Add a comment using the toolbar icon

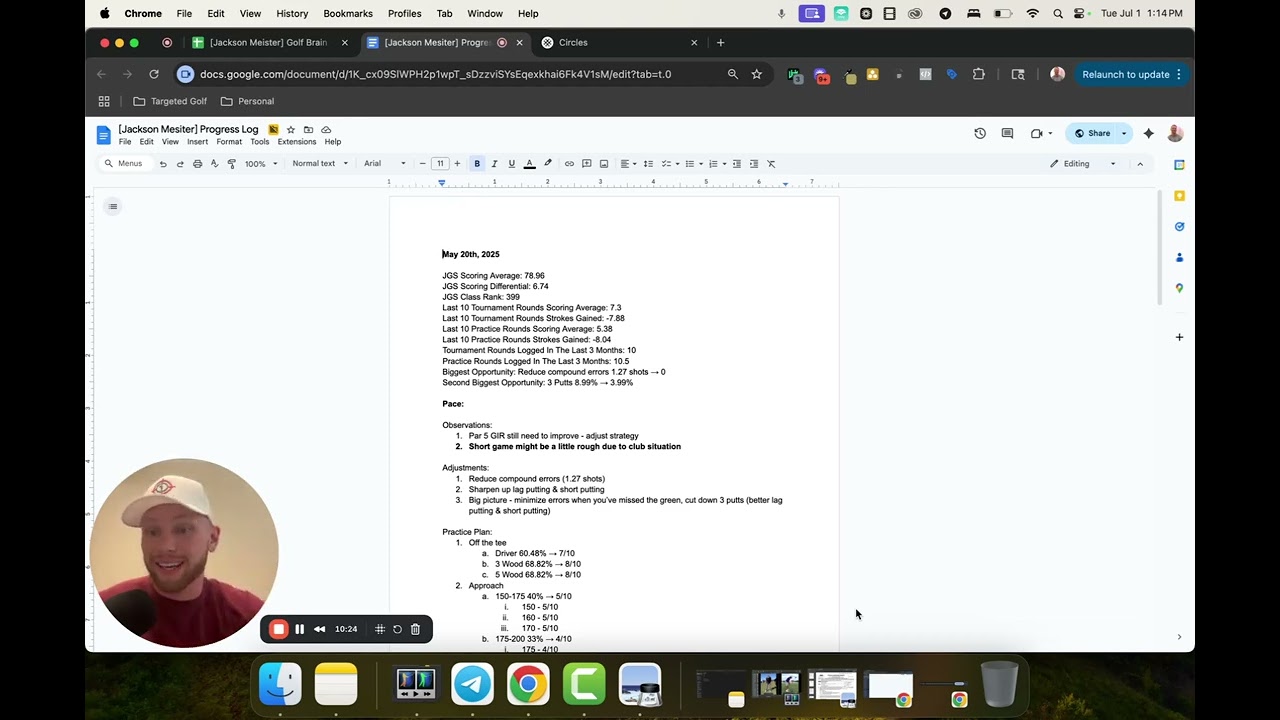coord(587,164)
